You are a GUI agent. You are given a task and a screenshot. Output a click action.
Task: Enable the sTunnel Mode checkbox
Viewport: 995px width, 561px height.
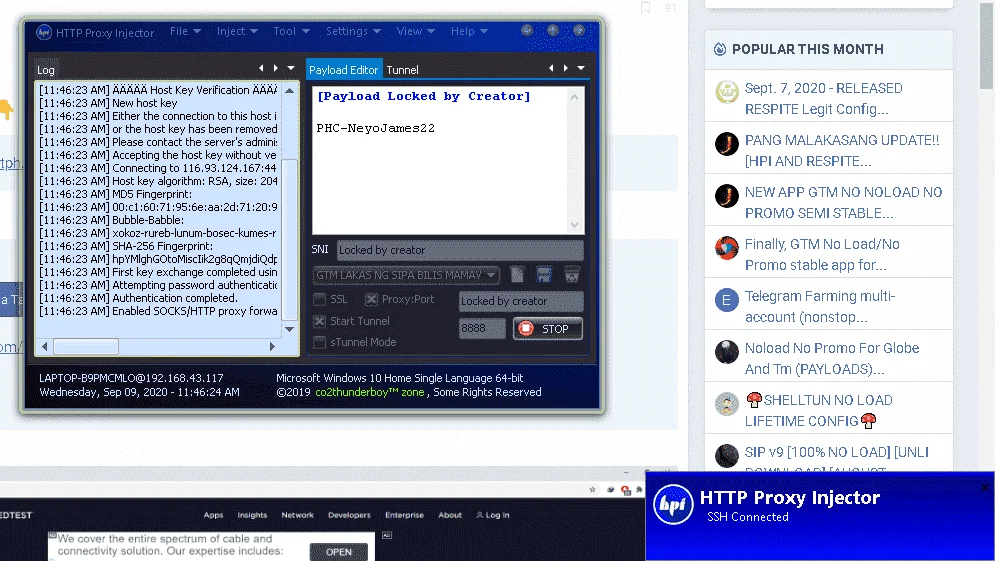[x=320, y=342]
